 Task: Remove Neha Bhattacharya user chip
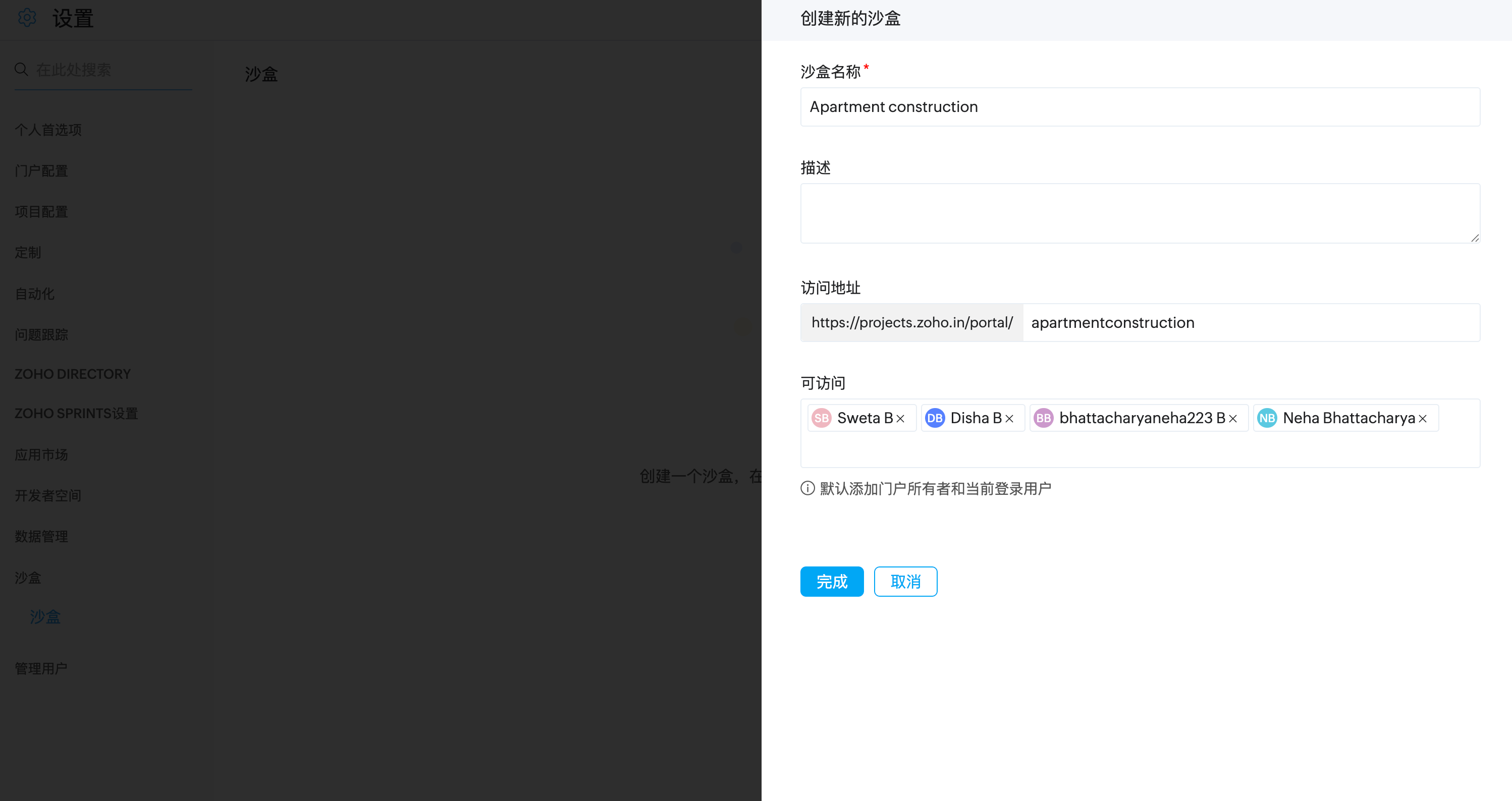1422,418
